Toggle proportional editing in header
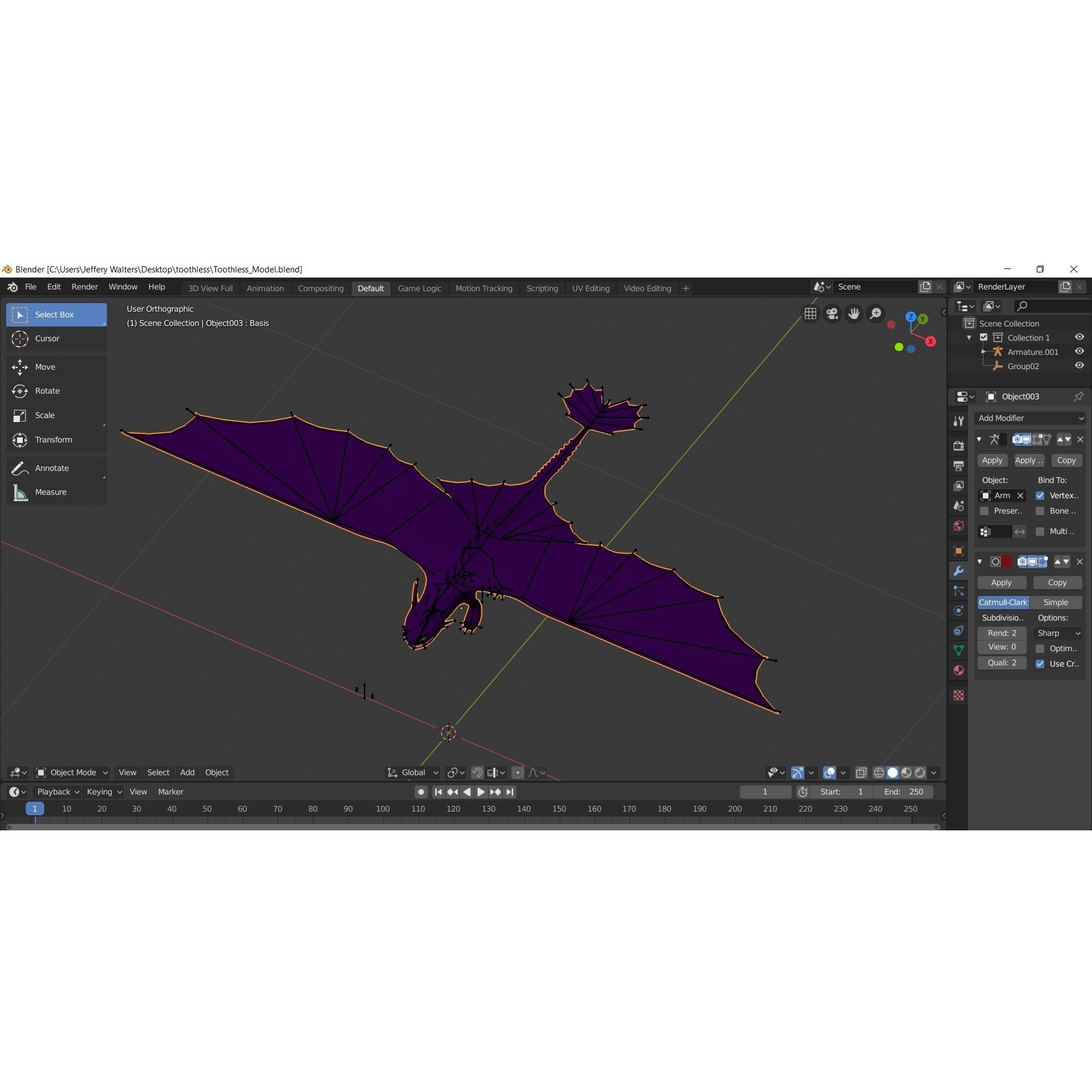This screenshot has height=1092, width=1092. click(x=518, y=772)
